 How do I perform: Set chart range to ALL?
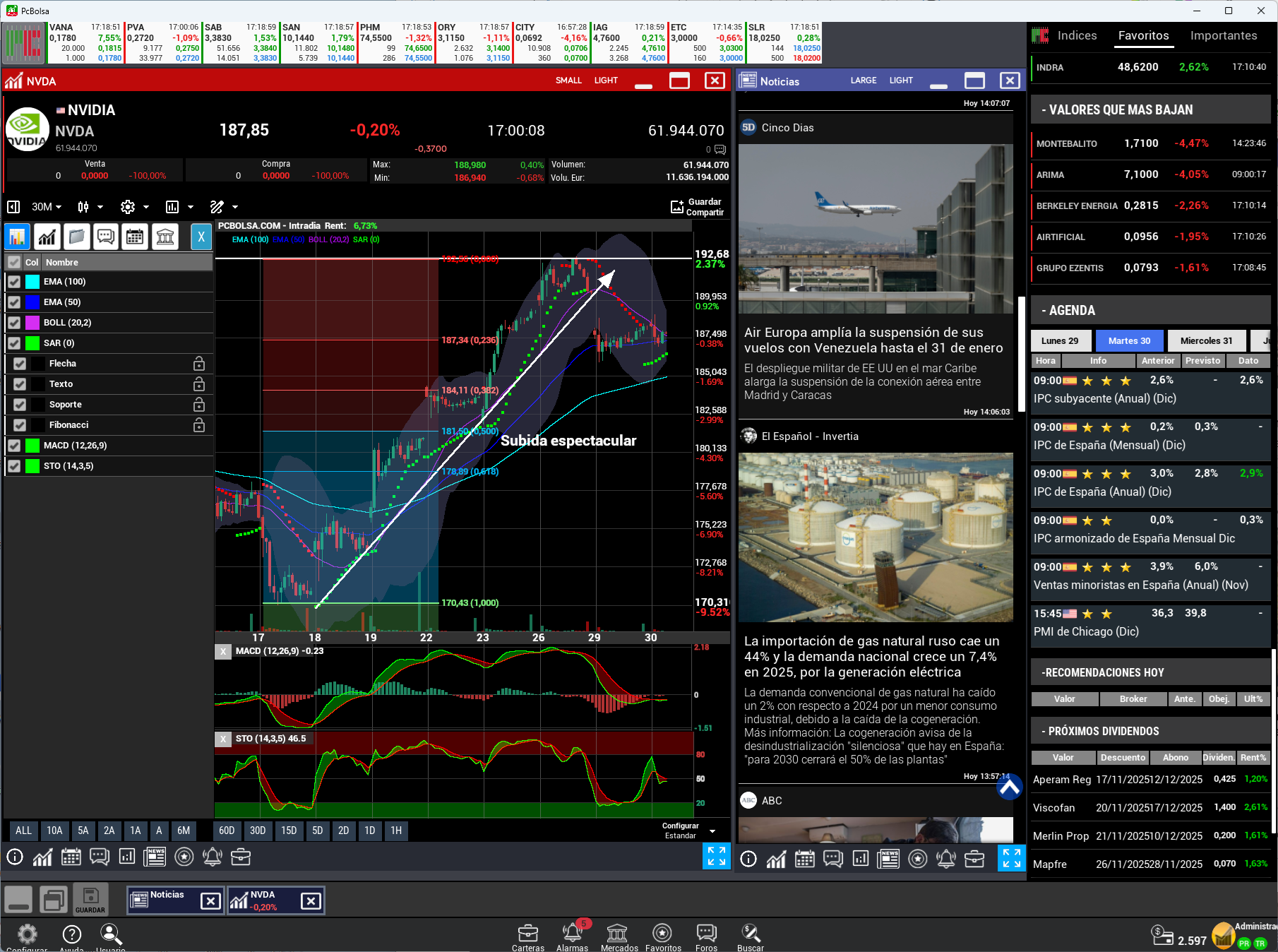click(x=23, y=831)
